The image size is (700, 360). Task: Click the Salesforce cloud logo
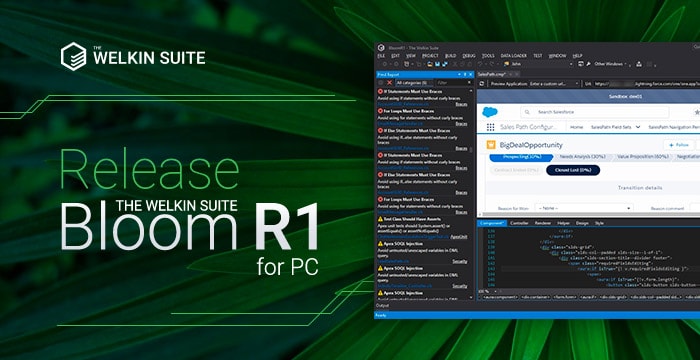[490, 112]
